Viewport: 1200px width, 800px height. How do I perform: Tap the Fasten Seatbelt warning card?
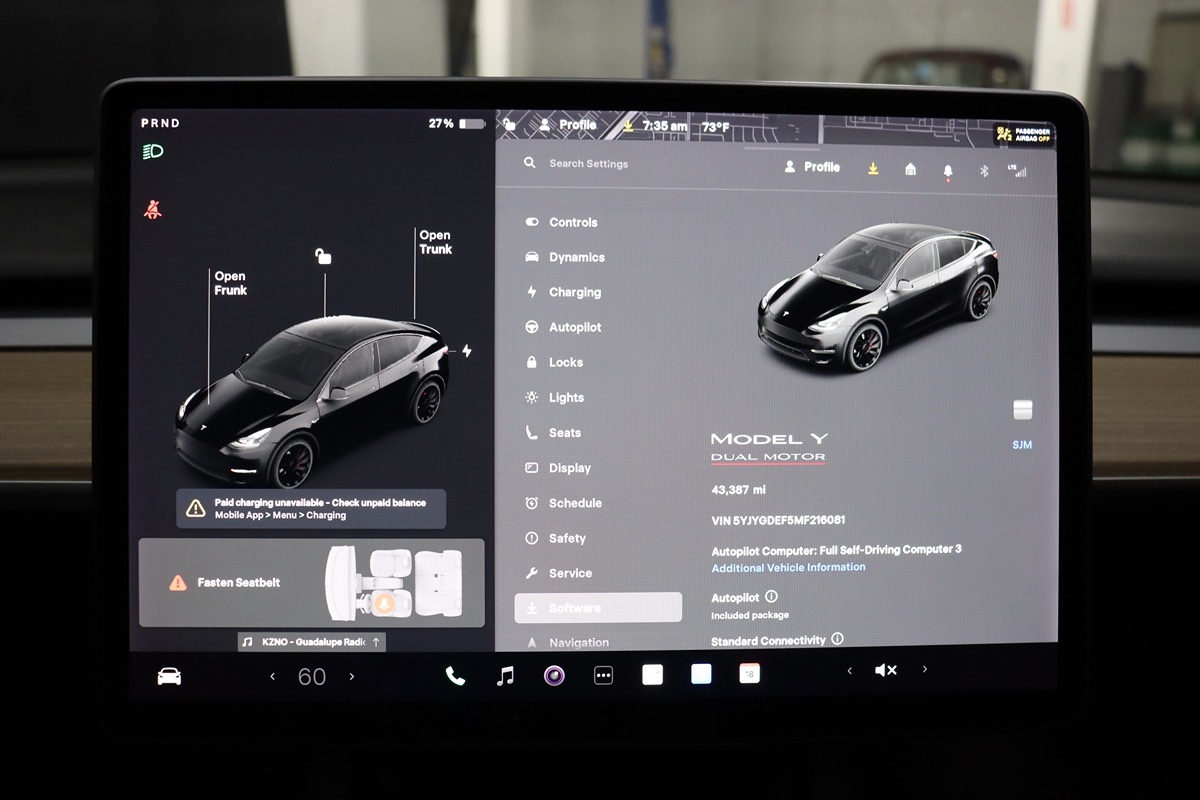click(x=311, y=583)
